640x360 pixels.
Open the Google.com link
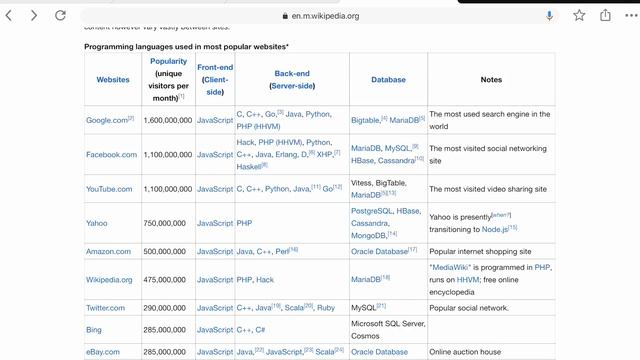(x=107, y=120)
